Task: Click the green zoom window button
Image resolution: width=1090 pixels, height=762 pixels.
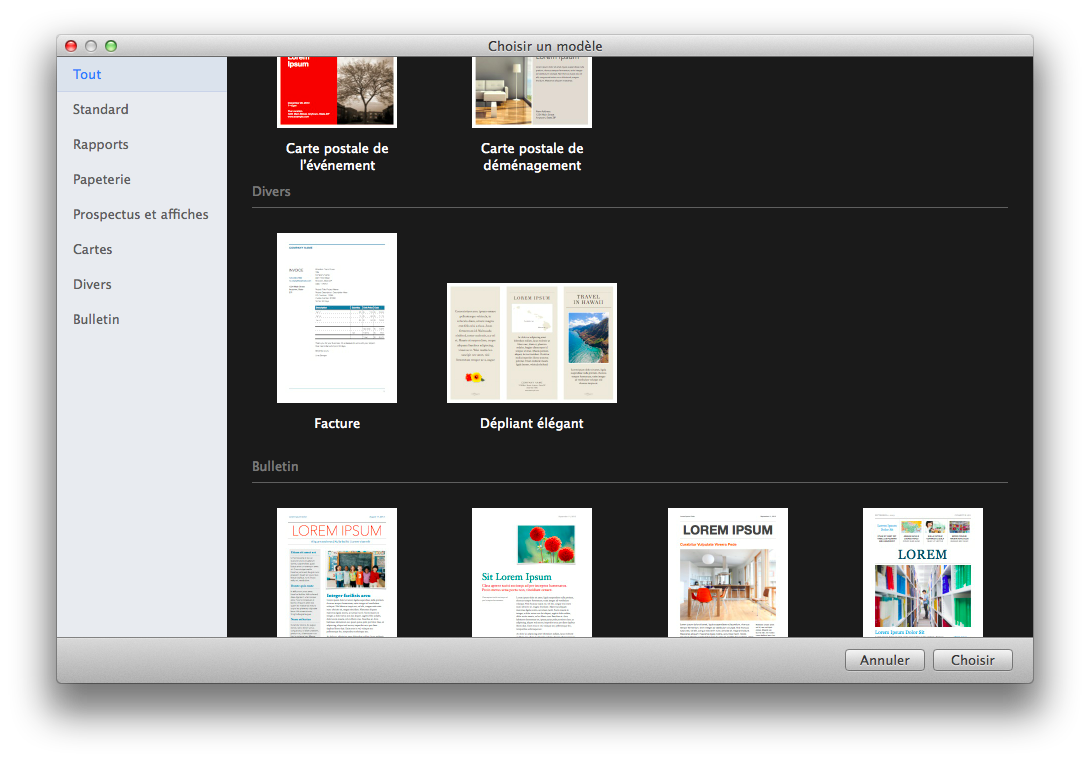Action: pos(111,46)
